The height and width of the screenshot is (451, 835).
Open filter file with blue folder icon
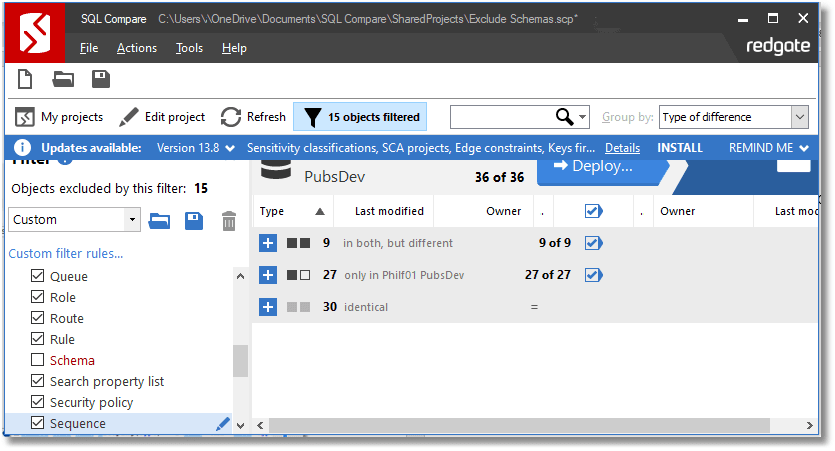coord(159,220)
